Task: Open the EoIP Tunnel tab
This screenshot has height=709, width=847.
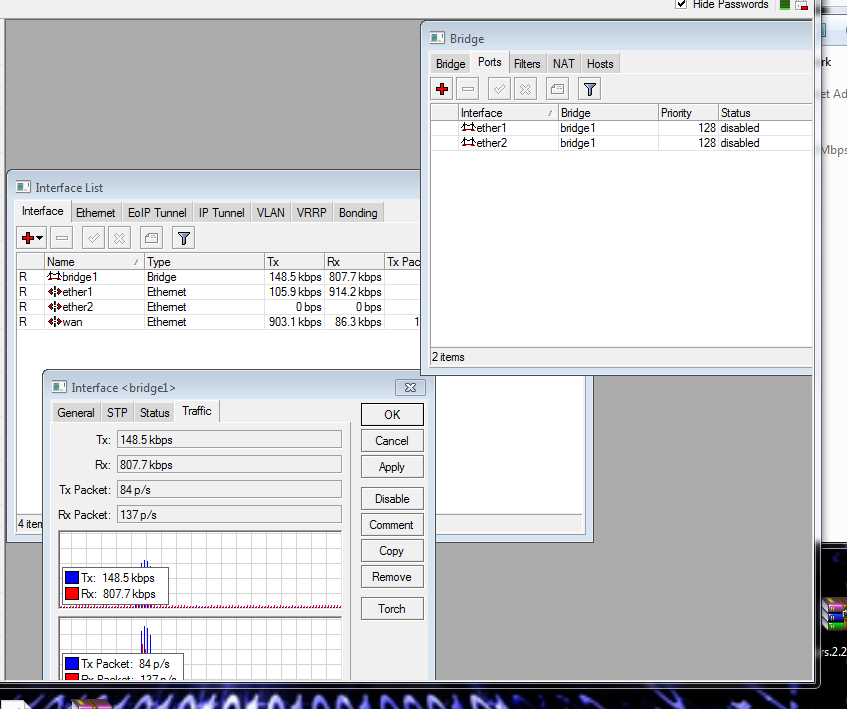Action: pyautogui.click(x=157, y=213)
